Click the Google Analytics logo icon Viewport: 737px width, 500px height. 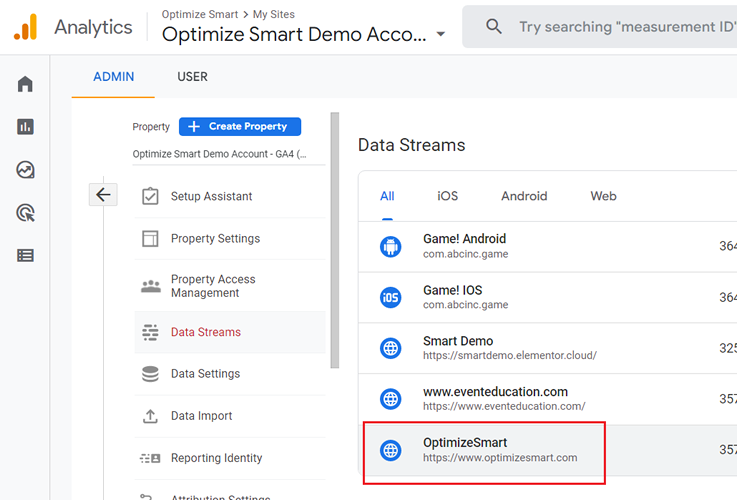pyautogui.click(x=25, y=27)
